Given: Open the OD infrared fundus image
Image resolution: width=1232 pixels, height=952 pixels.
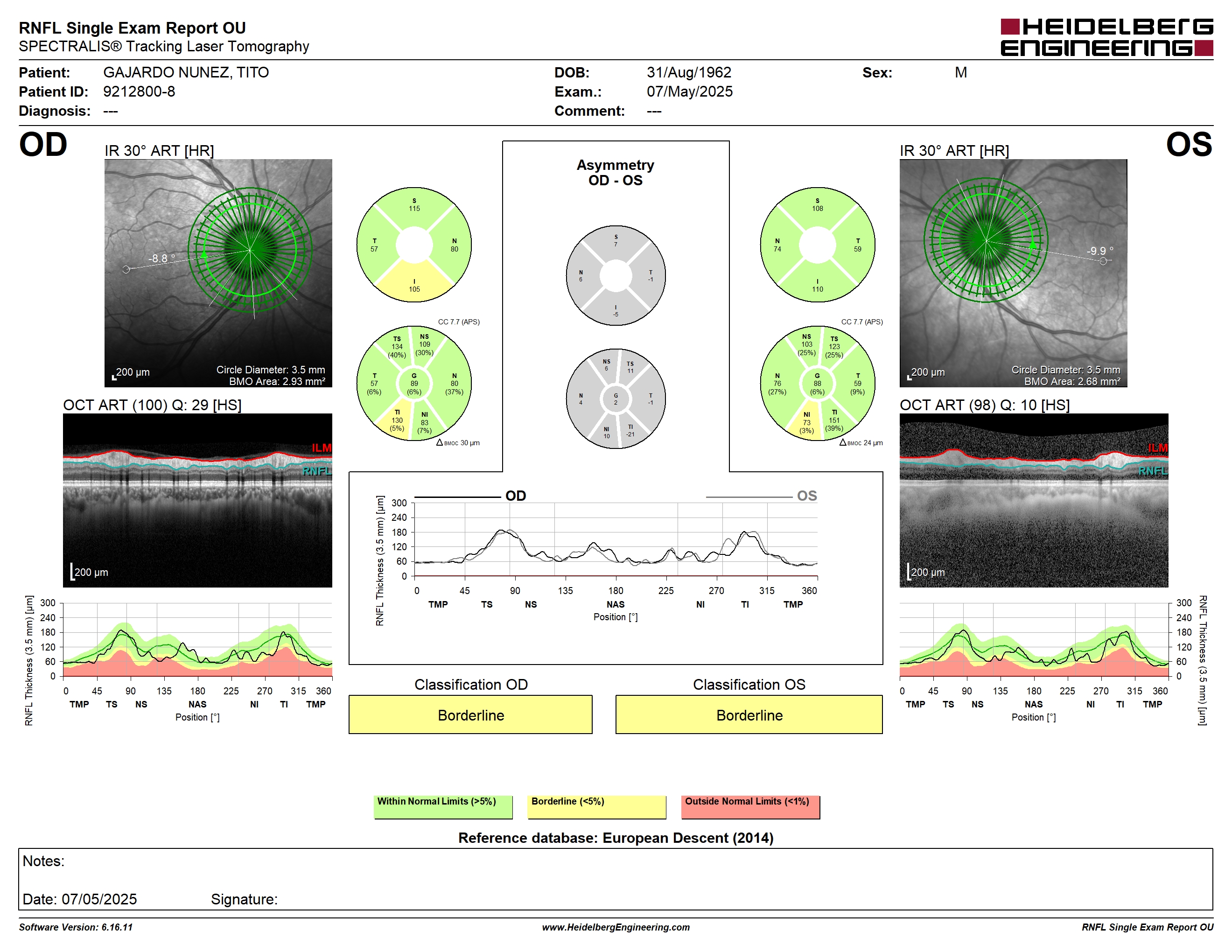Looking at the screenshot, I should (218, 273).
